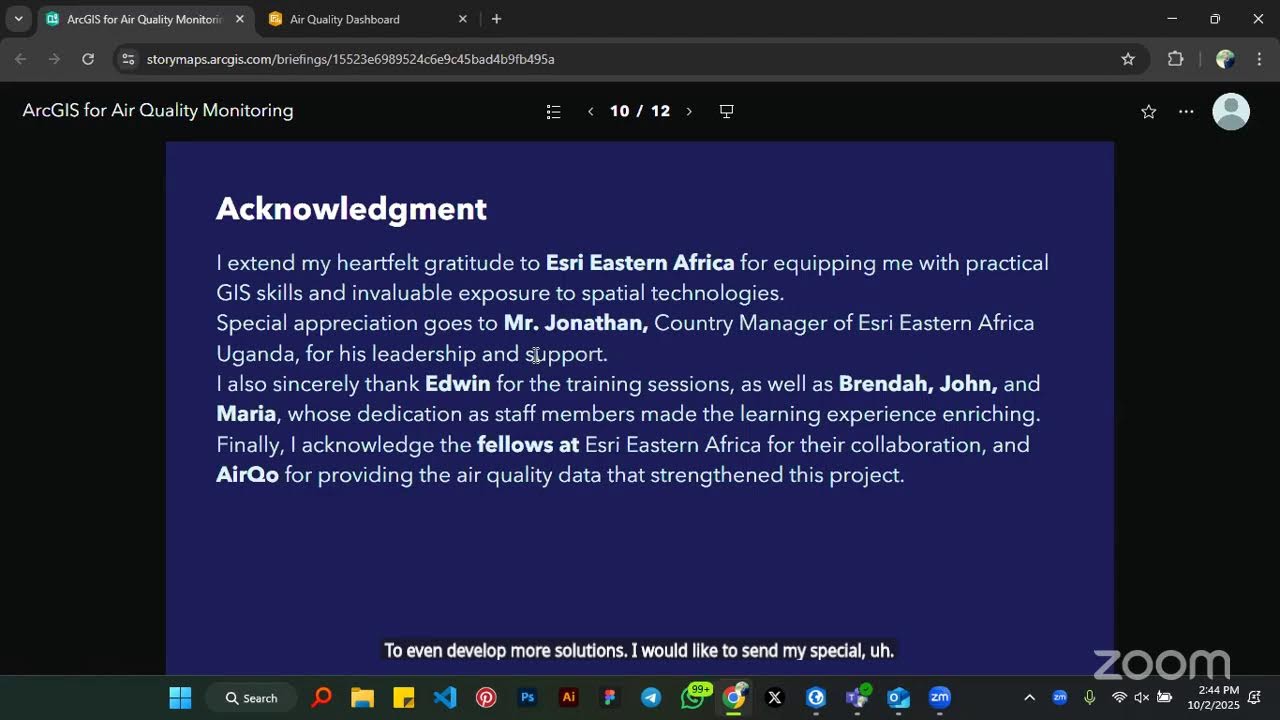
Task: Bookmark this page with Chrome's star icon
Action: pyautogui.click(x=1128, y=59)
